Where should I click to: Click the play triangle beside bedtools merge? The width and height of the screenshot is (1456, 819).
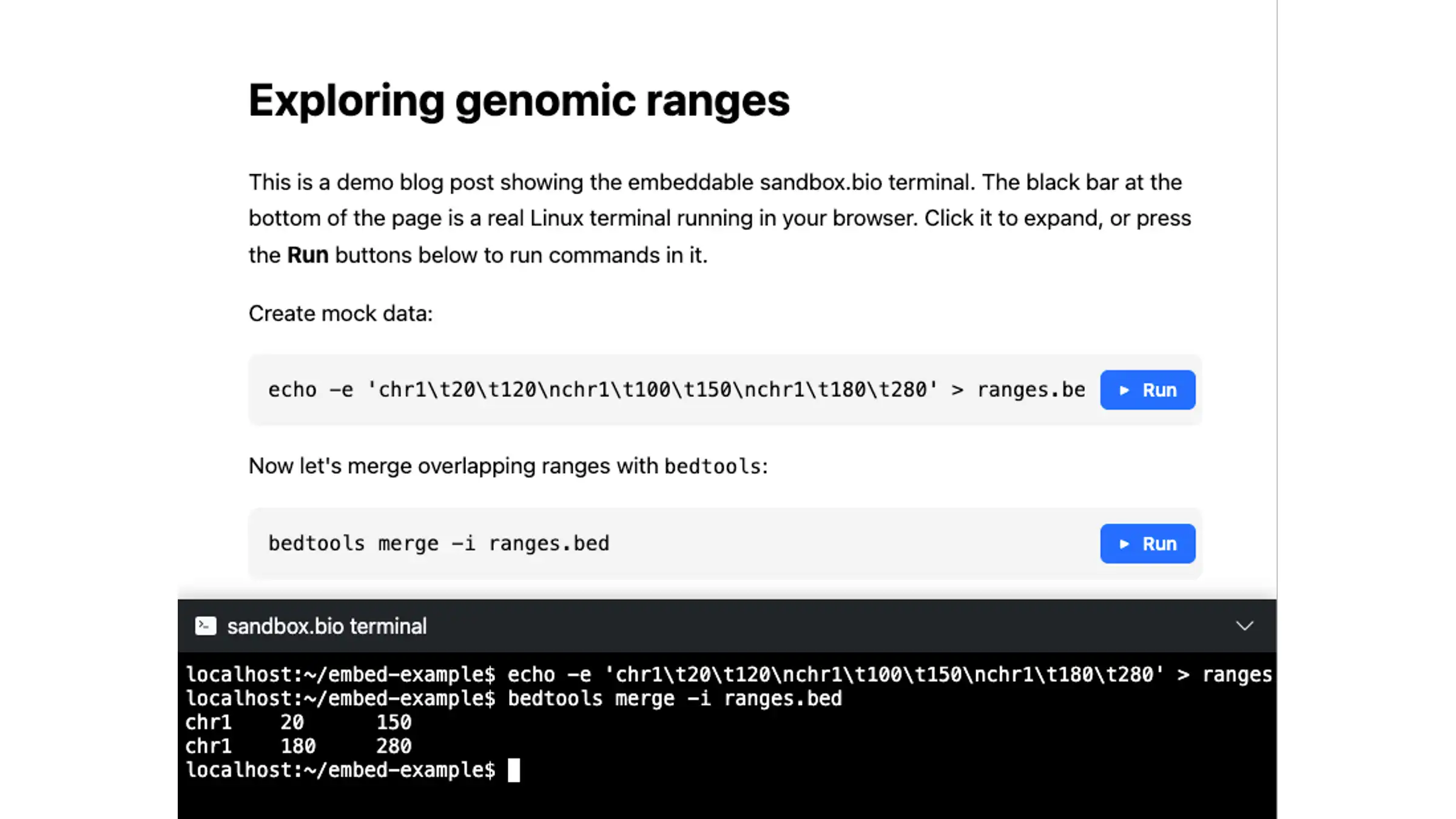1124,544
